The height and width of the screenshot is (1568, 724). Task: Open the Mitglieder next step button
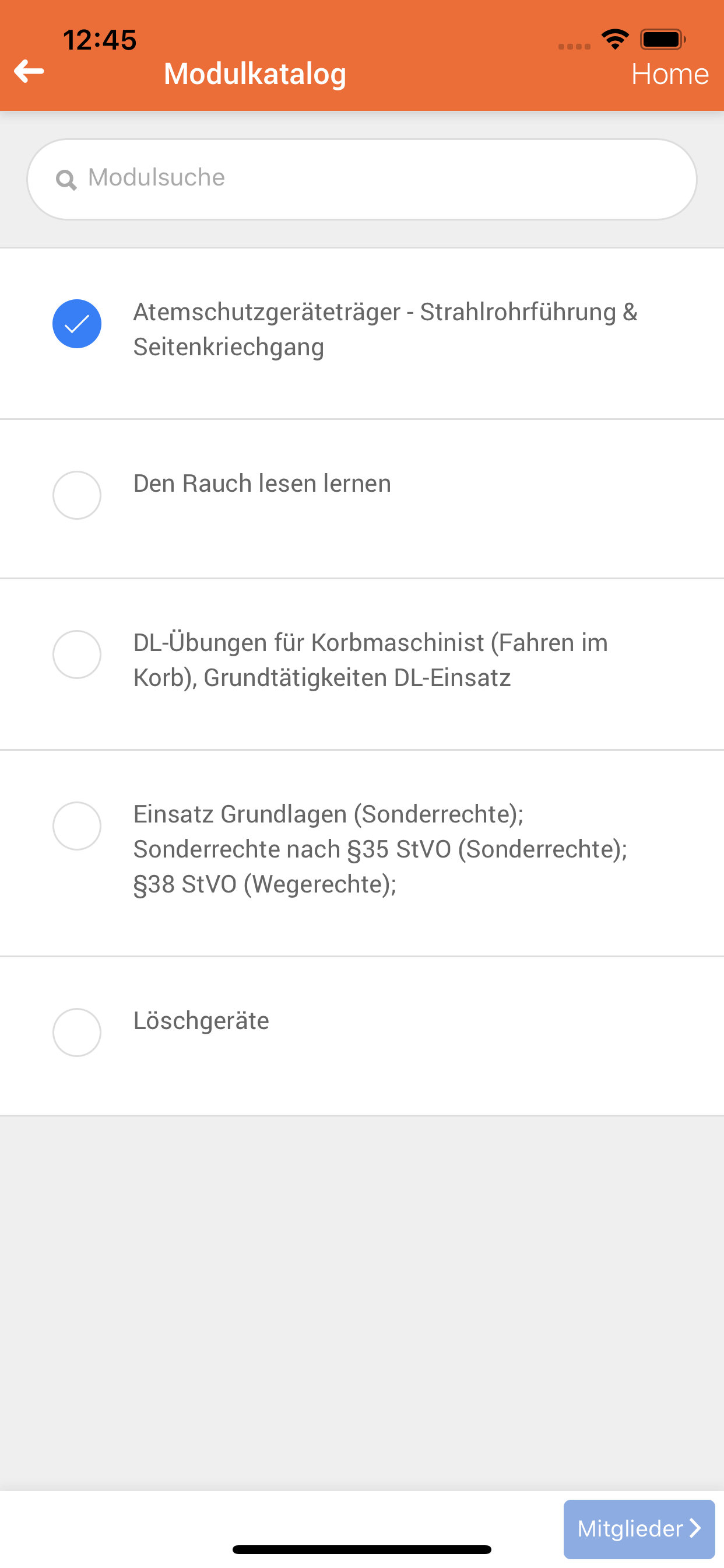pos(639,1528)
